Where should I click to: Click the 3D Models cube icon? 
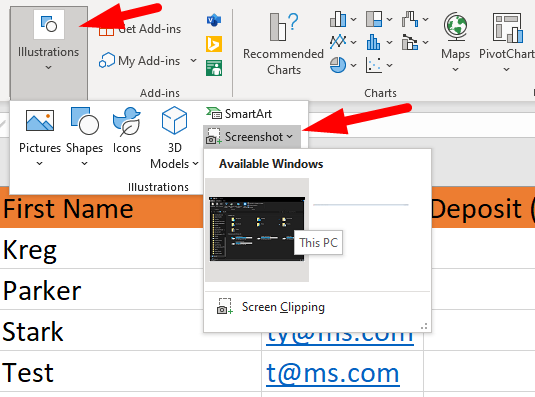pyautogui.click(x=174, y=120)
